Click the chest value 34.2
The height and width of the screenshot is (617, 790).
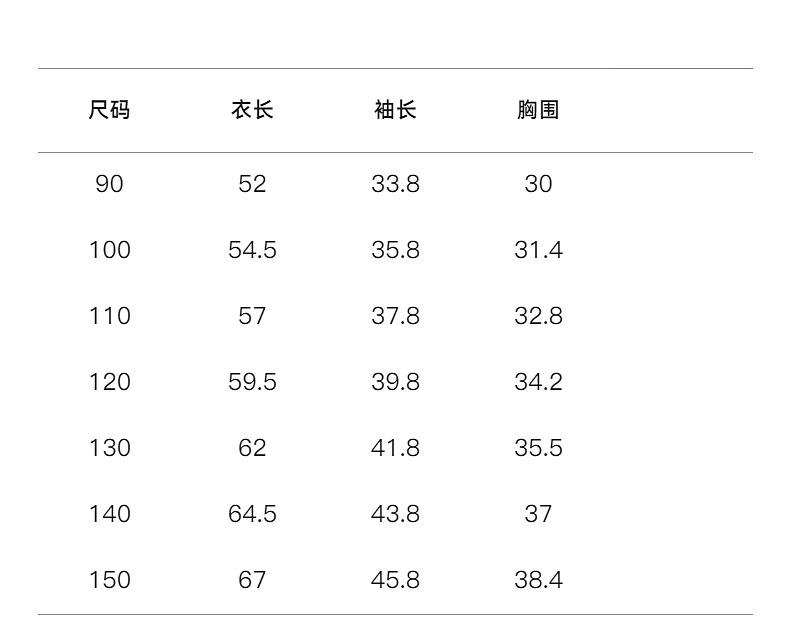[538, 382]
